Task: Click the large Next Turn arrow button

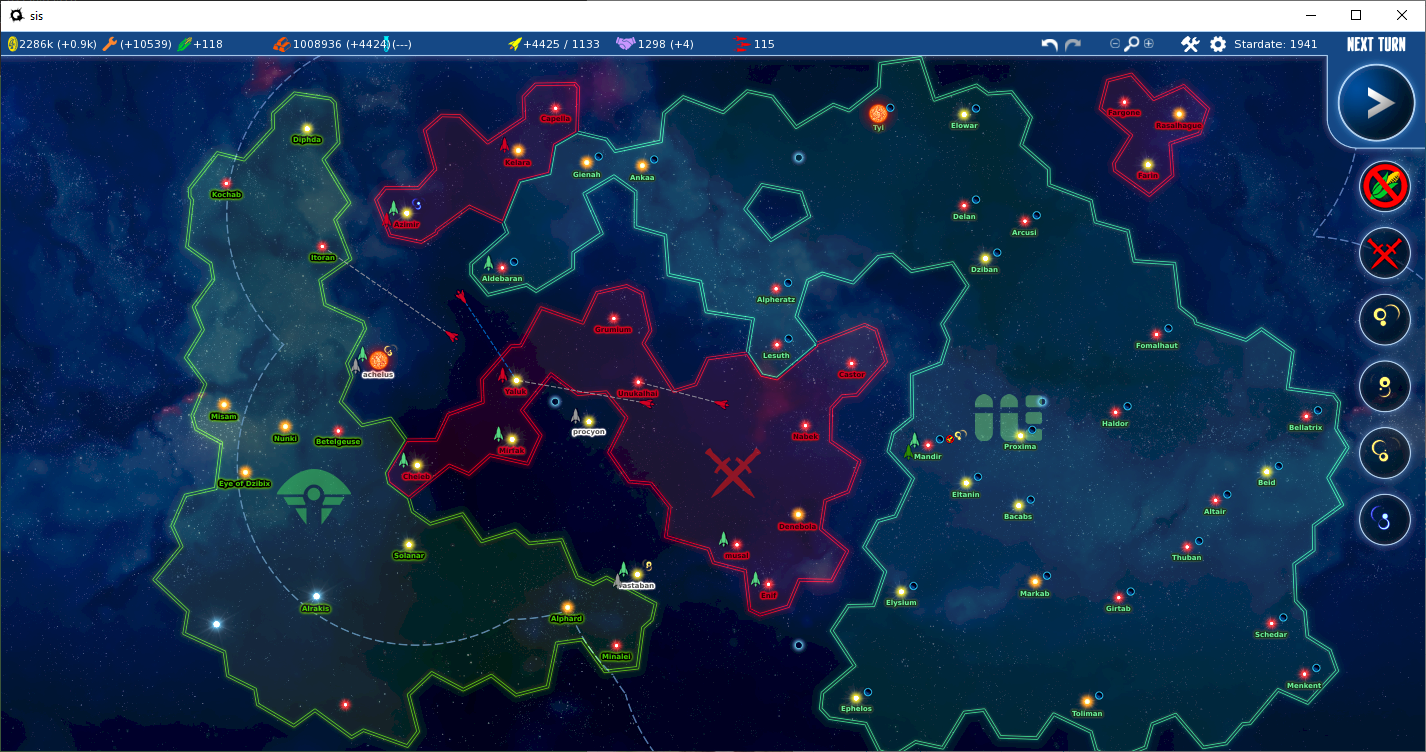Action: [x=1376, y=103]
